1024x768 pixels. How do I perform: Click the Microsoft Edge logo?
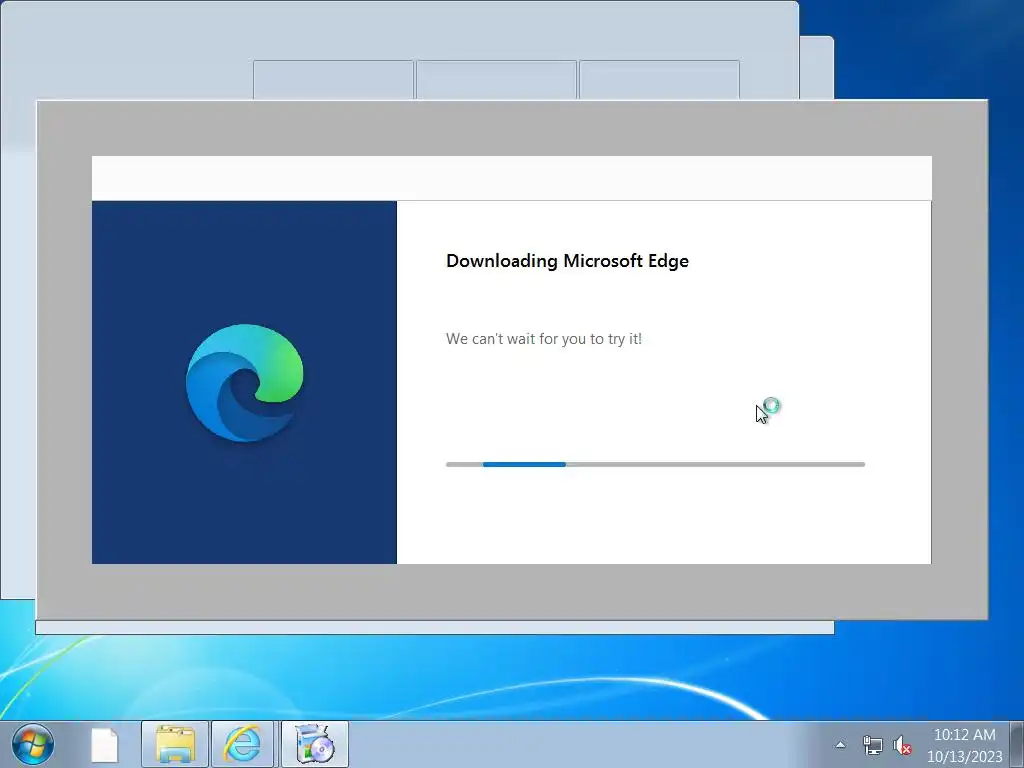pos(245,383)
